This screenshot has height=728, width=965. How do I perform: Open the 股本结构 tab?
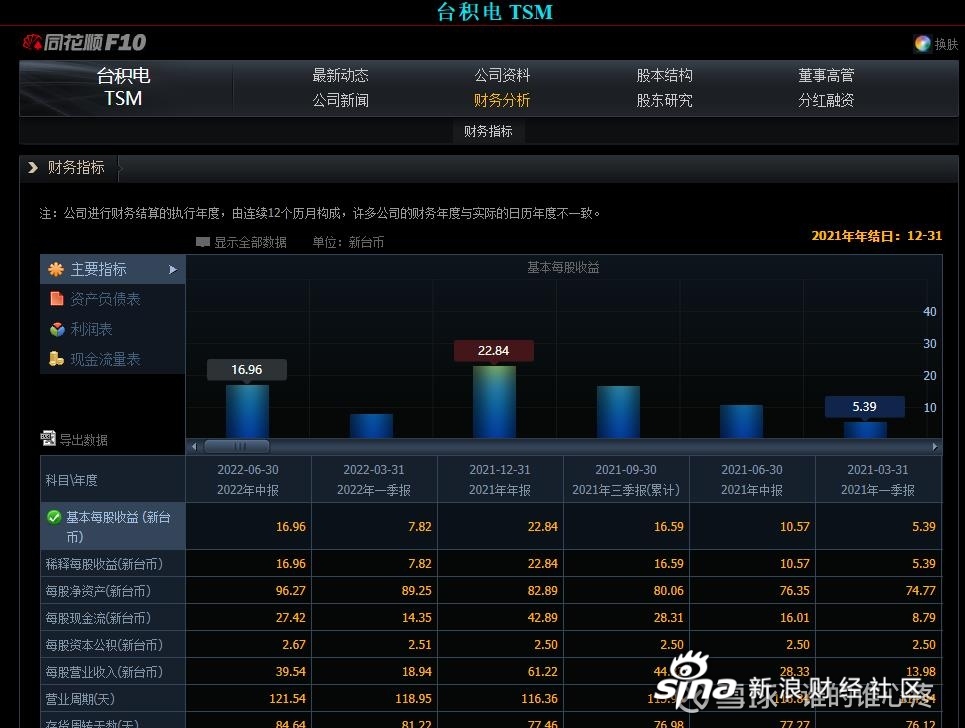665,75
